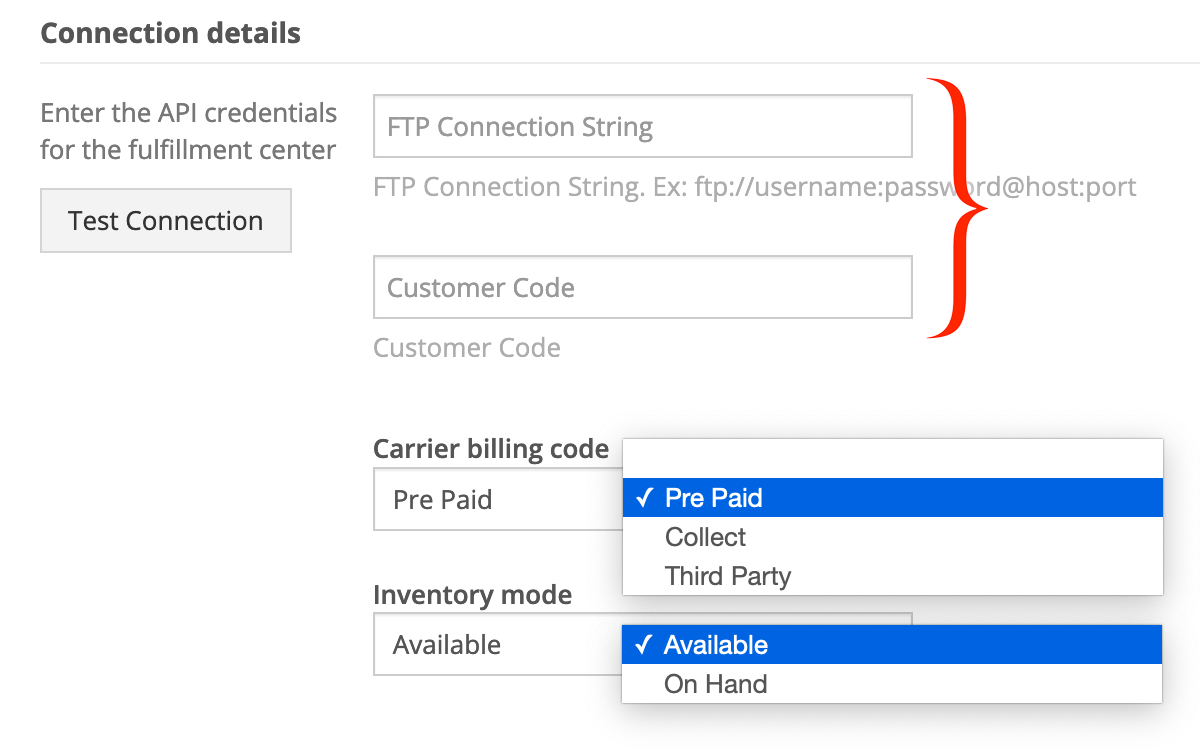
Task: Click the Connection details heading
Action: 170,33
